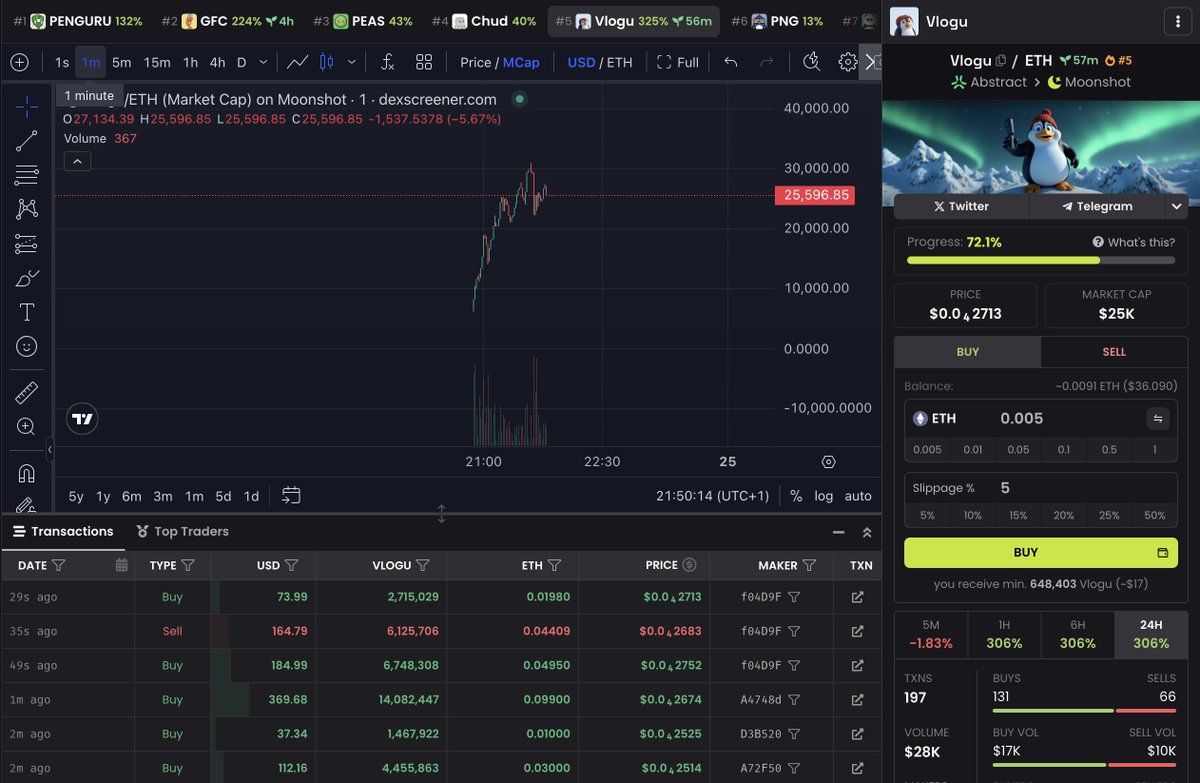Screen dimensions: 1200x783
Task: Open the Top Traders tab
Action: [x=183, y=531]
